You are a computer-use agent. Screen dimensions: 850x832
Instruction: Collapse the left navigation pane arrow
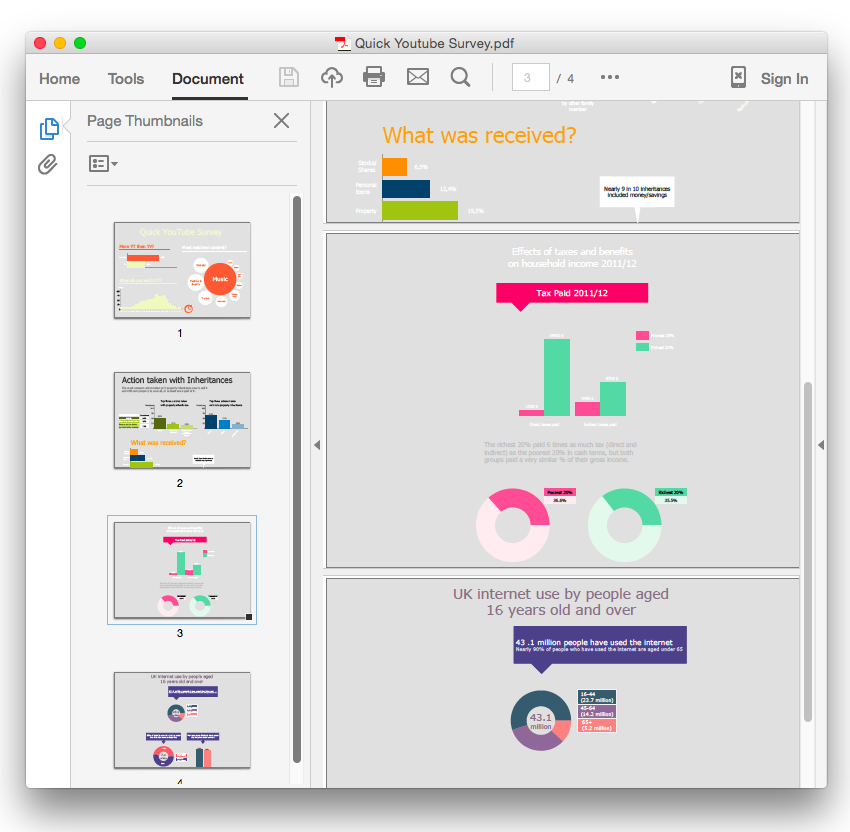coord(317,445)
